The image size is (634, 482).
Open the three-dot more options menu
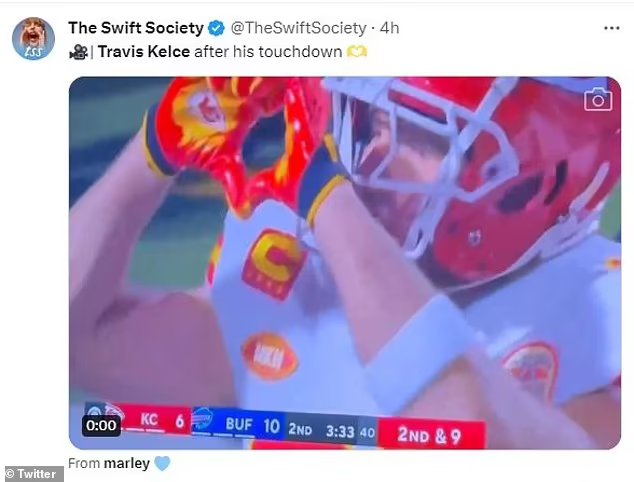coord(611,28)
